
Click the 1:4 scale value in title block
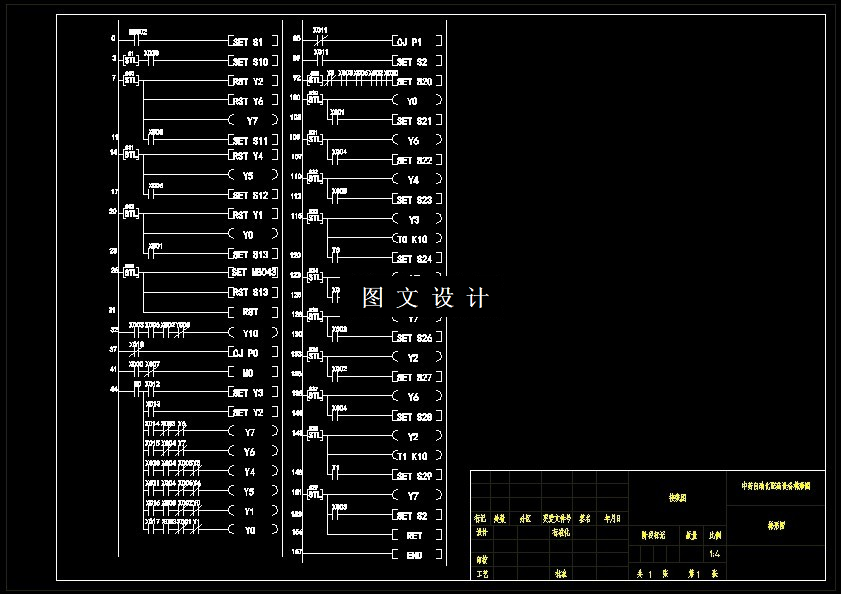tap(714, 554)
